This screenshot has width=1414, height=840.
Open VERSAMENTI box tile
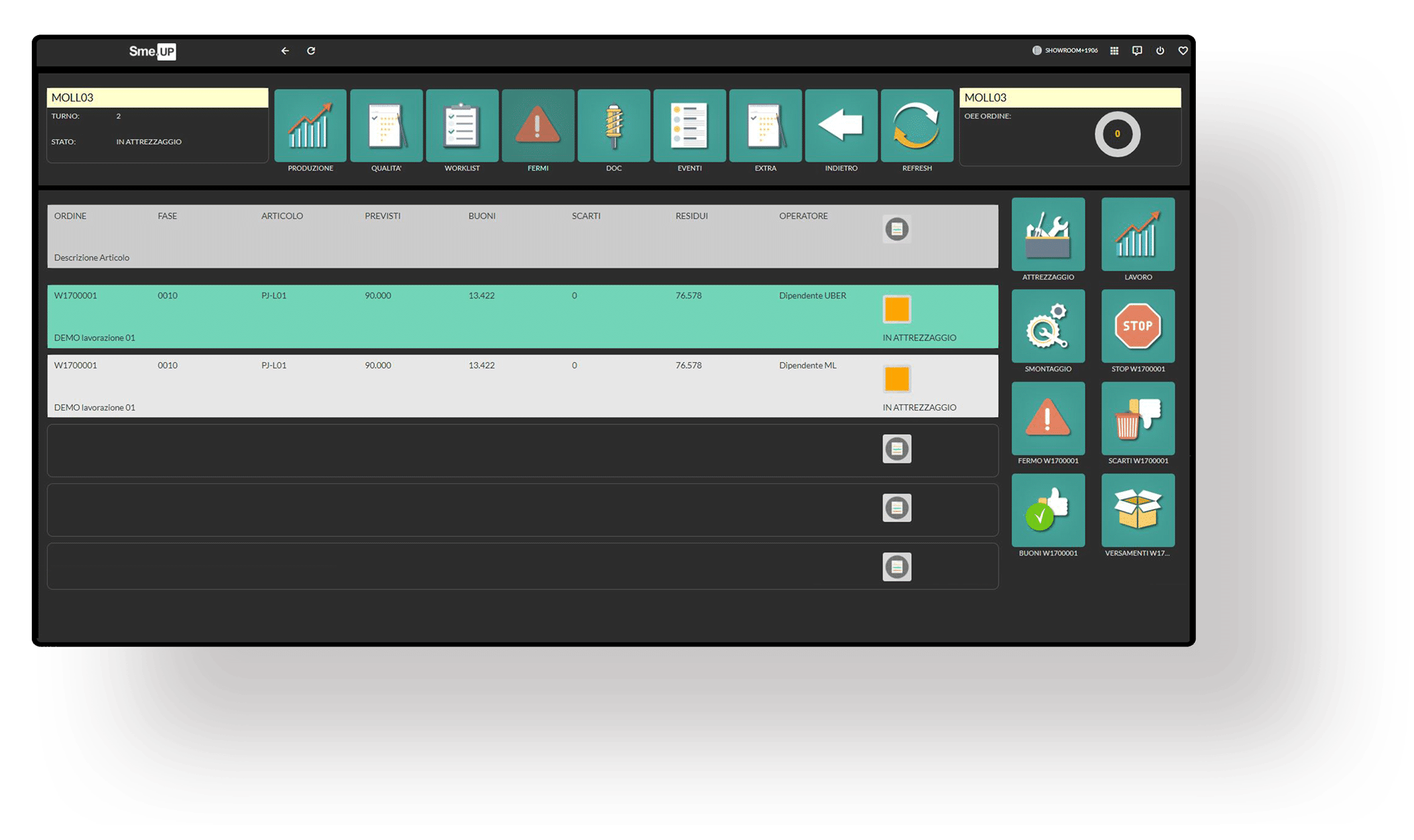tap(1138, 510)
